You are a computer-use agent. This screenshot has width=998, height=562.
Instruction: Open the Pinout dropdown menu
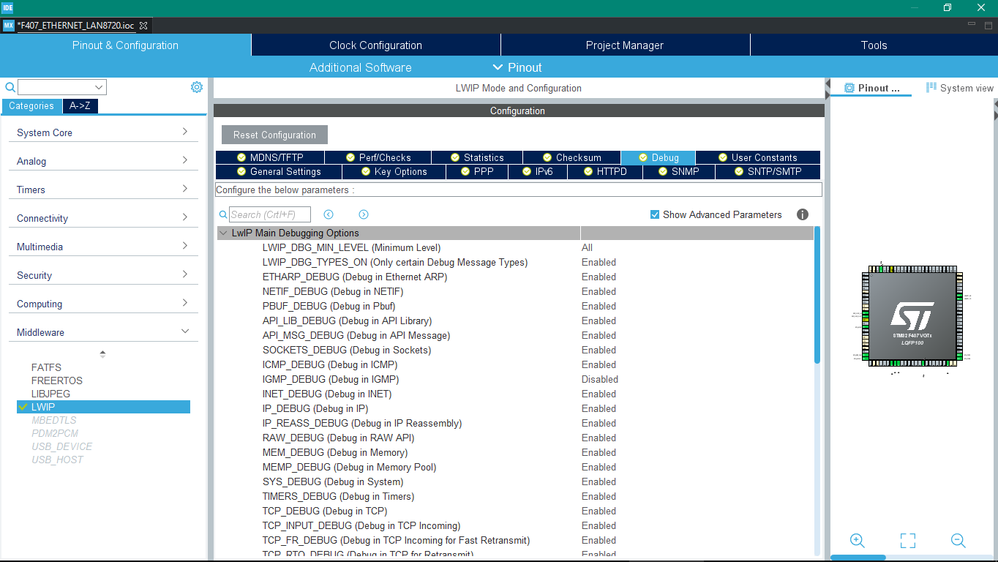tap(517, 67)
